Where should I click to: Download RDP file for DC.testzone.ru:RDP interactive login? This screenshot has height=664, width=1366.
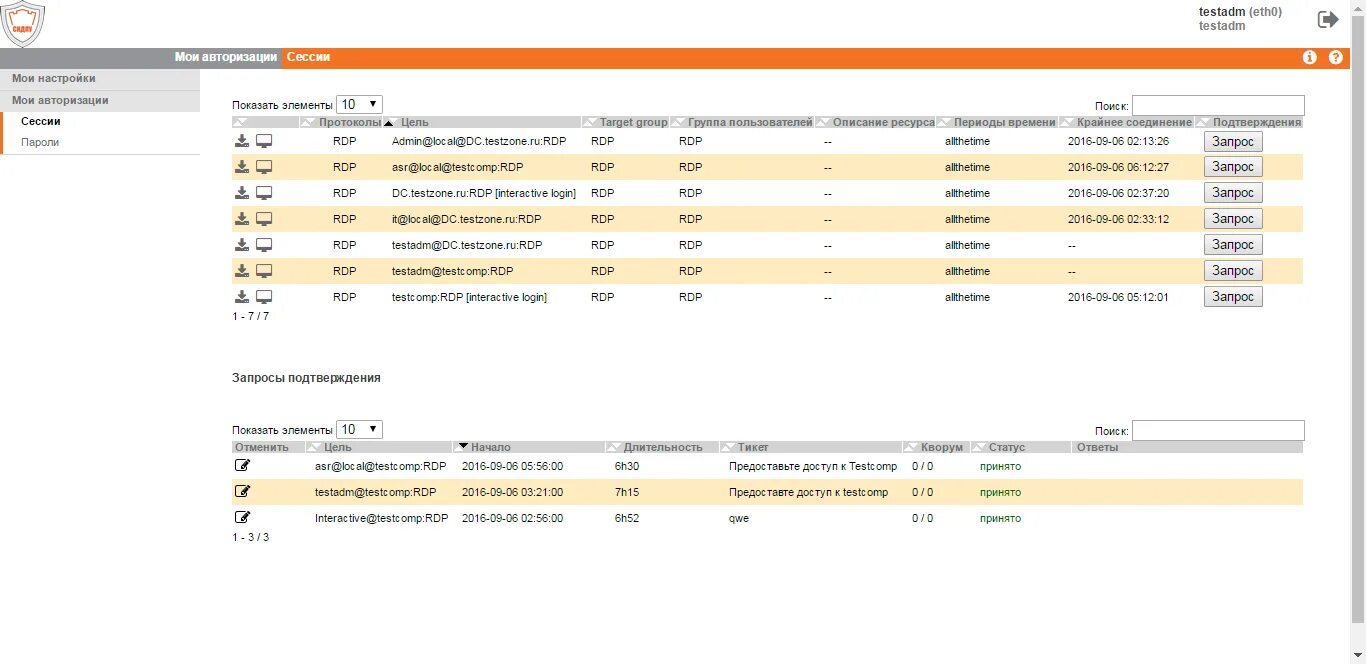tap(242, 193)
